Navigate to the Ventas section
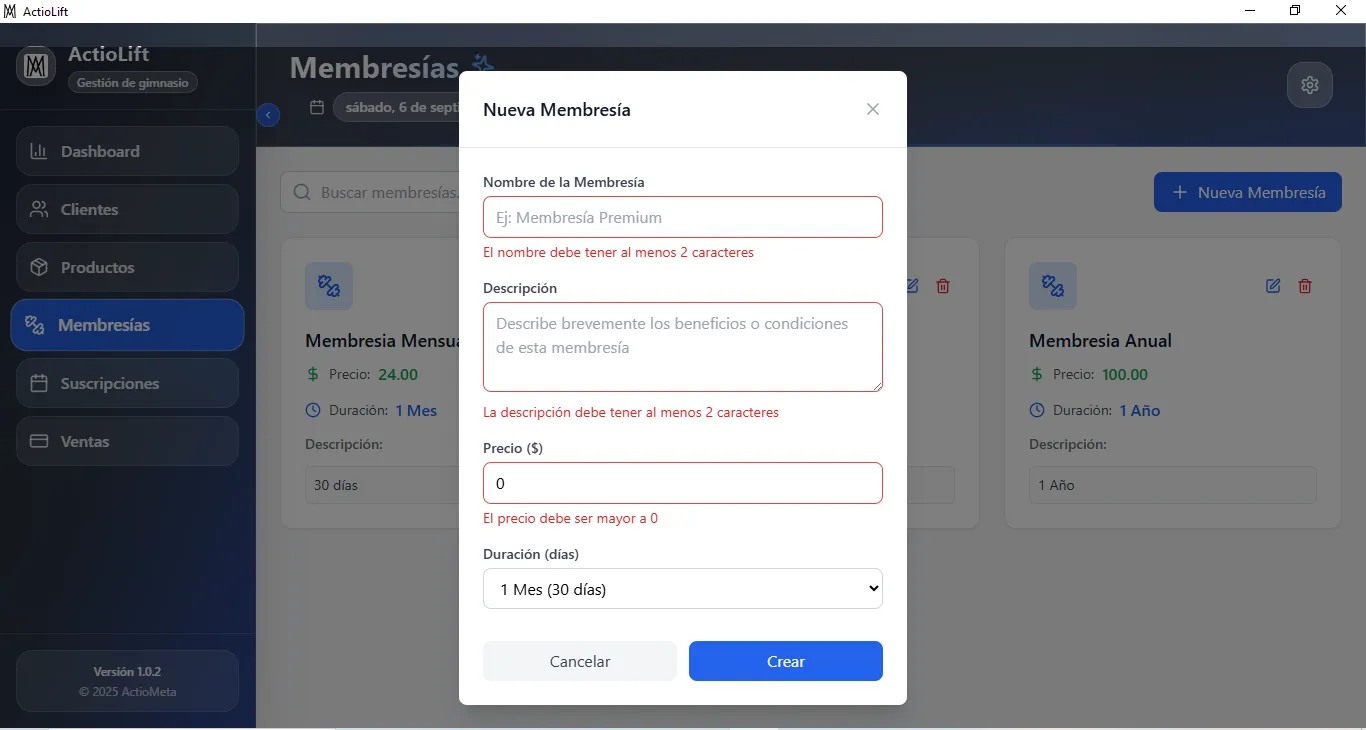Viewport: 1366px width, 730px height. pos(127,441)
